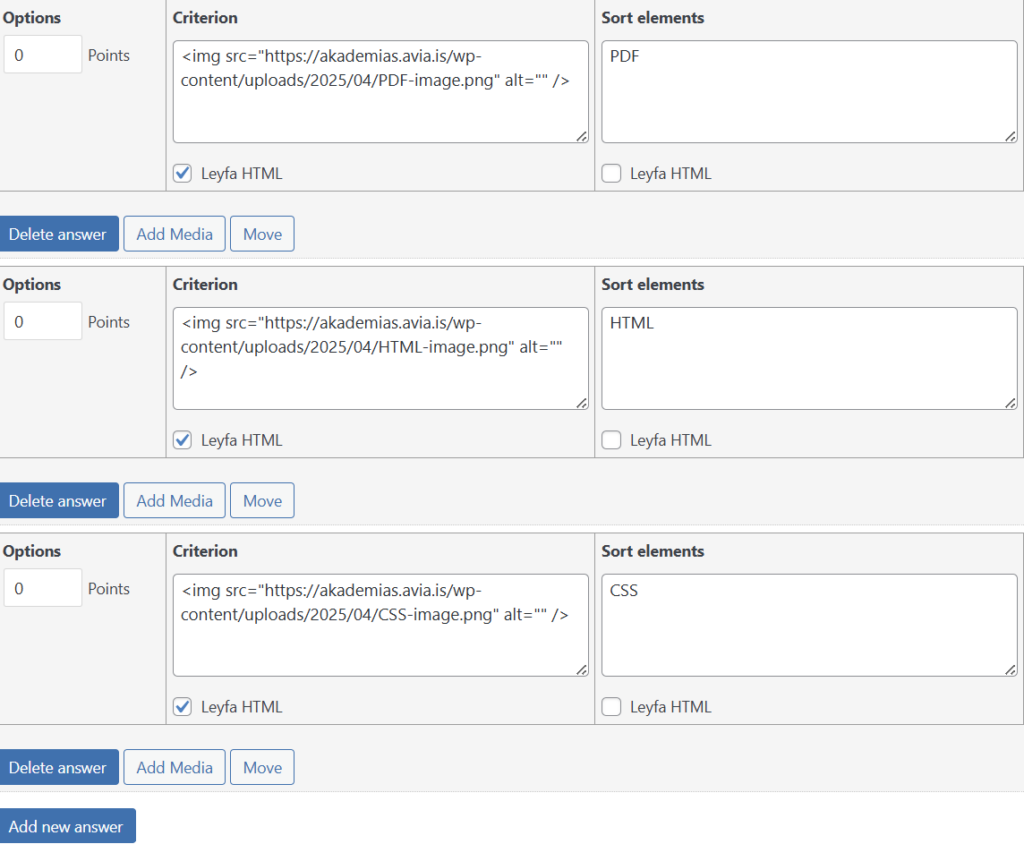Uncheck Leyfa HTML under PDF criterion

click(x=183, y=173)
